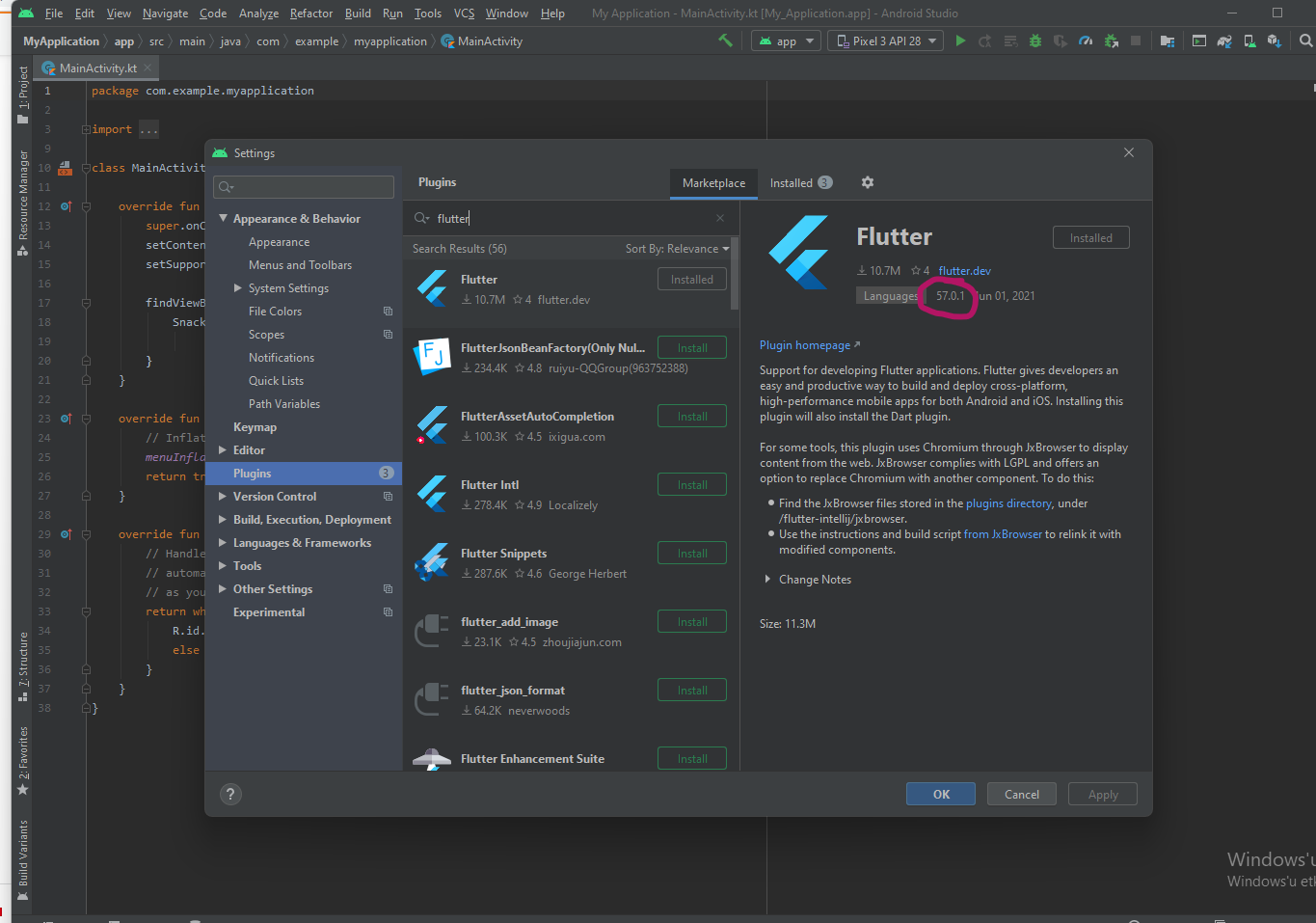
Task: Click the related XML file gutter icon on line 10
Action: [66, 168]
